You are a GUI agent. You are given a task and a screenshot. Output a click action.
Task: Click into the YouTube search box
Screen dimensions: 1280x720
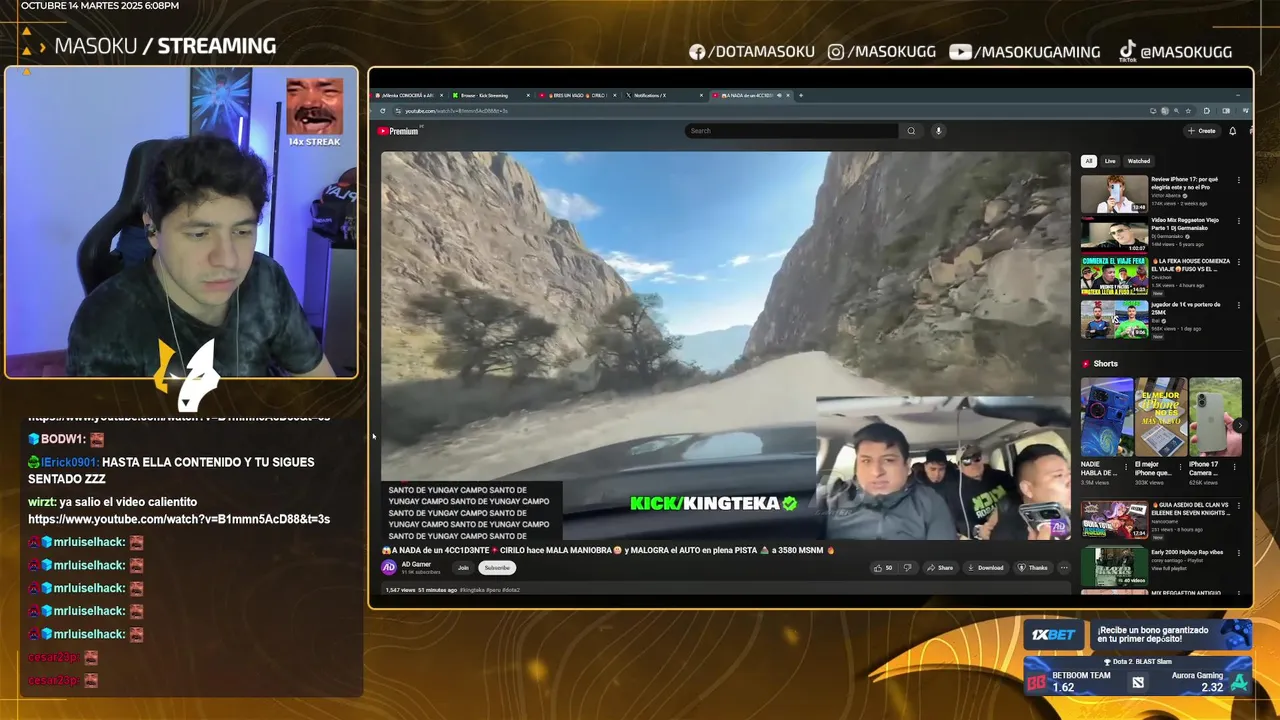tap(792, 131)
